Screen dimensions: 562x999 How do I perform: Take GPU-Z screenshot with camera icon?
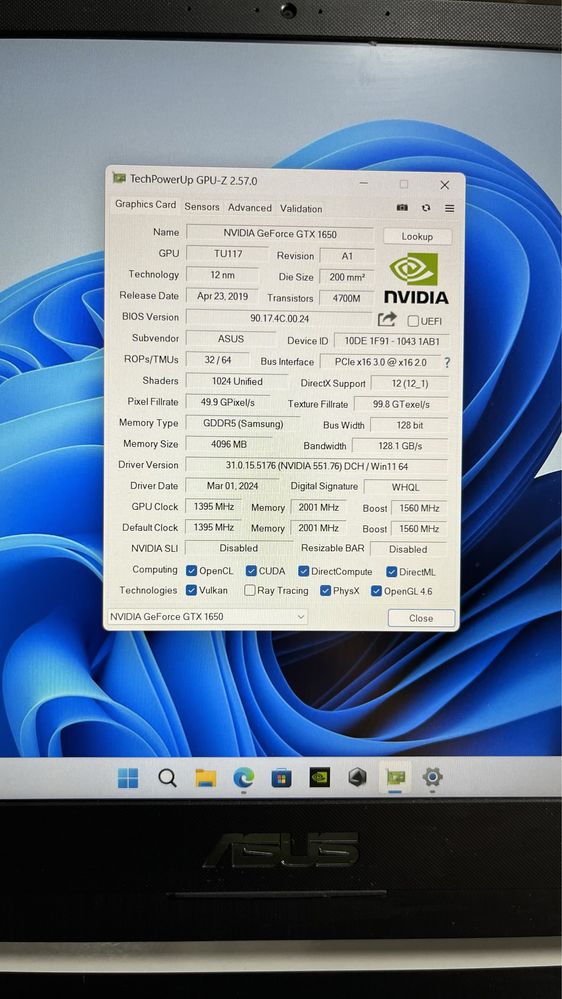click(402, 208)
